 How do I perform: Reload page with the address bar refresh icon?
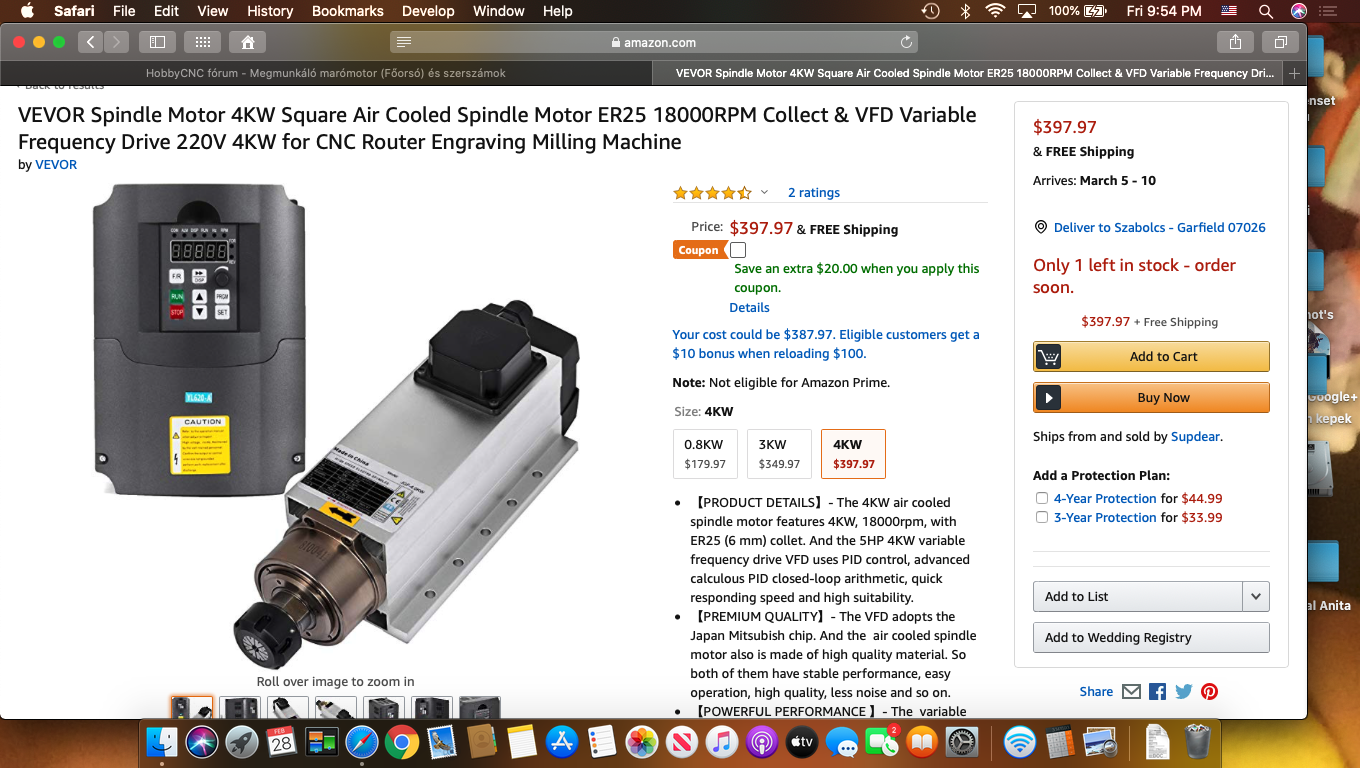906,42
